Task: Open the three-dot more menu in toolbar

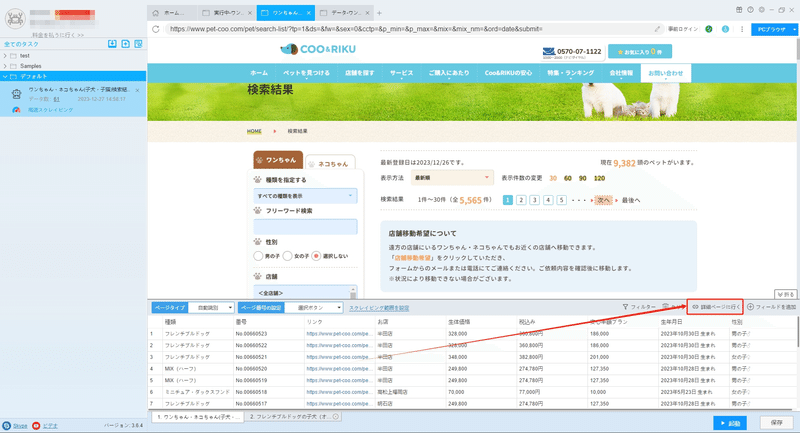Action: coord(742,29)
